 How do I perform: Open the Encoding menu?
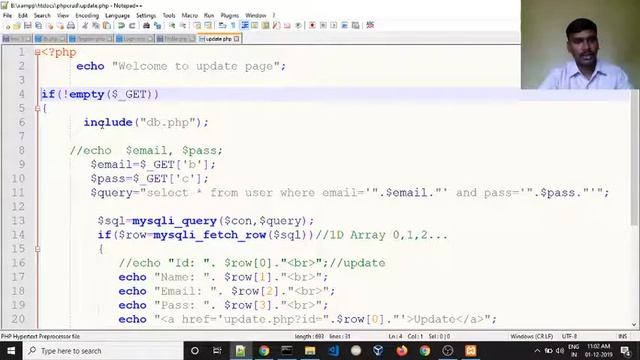(x=87, y=16)
